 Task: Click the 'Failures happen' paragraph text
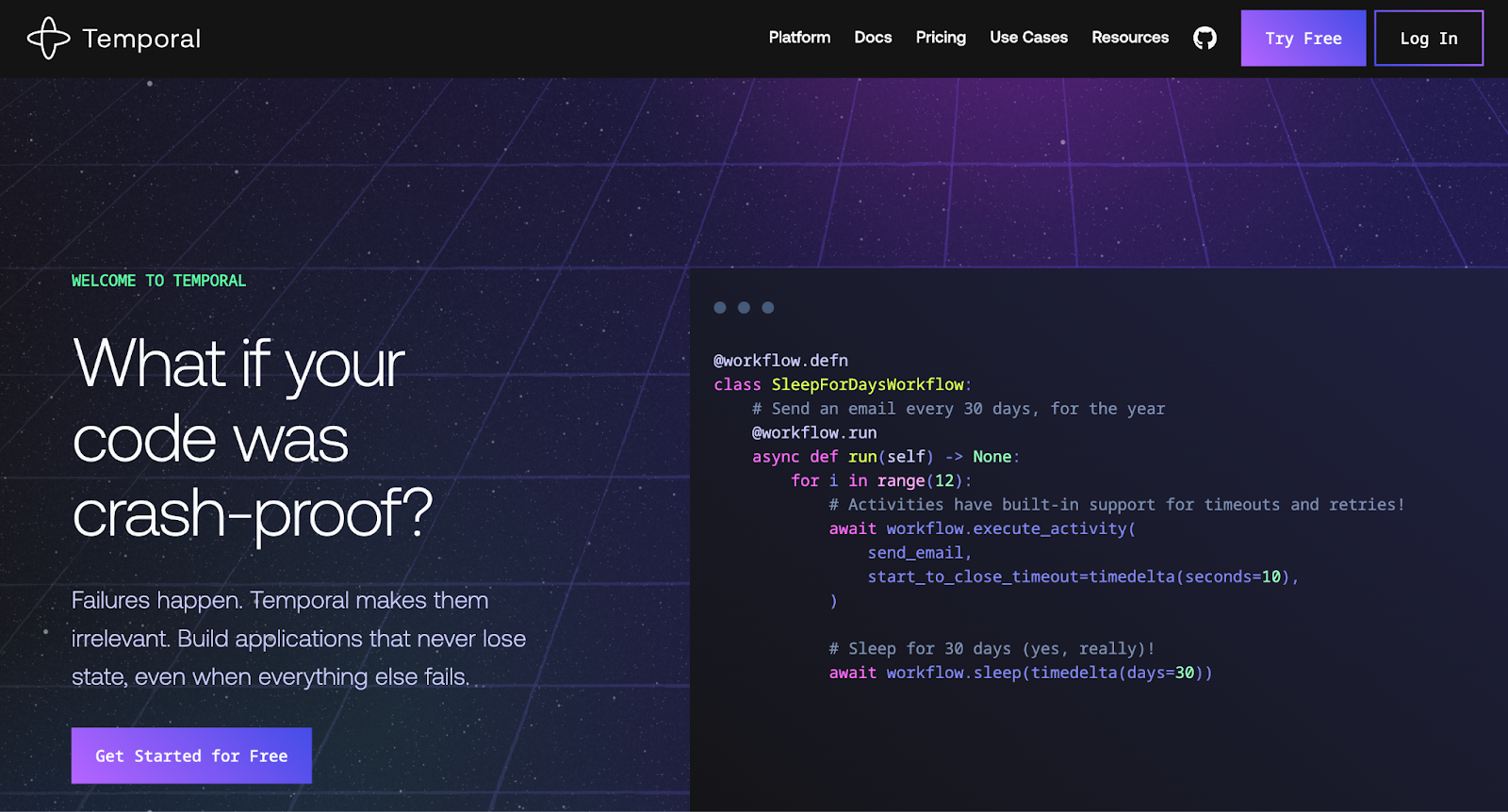[299, 639]
